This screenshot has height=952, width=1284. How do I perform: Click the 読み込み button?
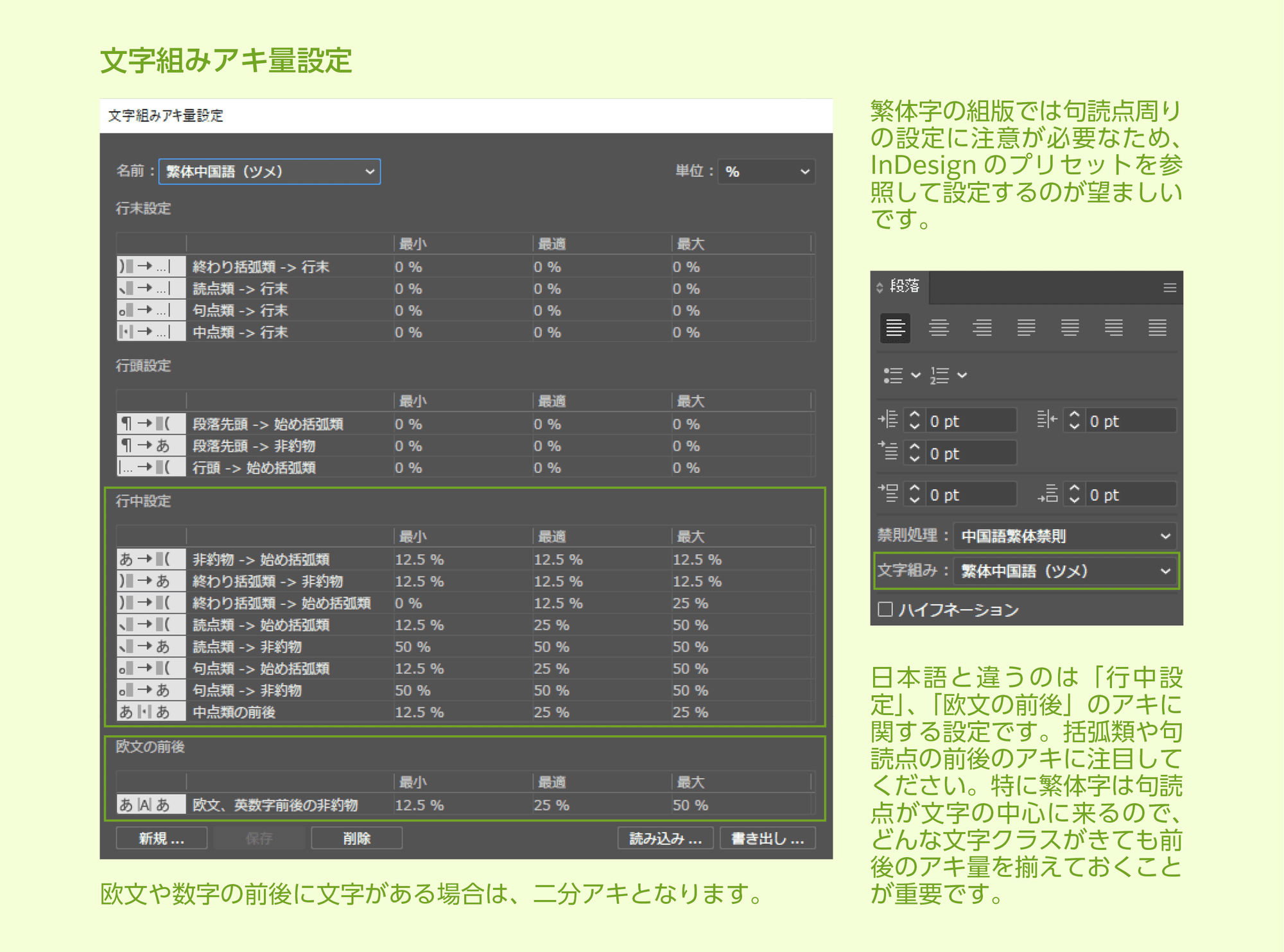pos(665,838)
